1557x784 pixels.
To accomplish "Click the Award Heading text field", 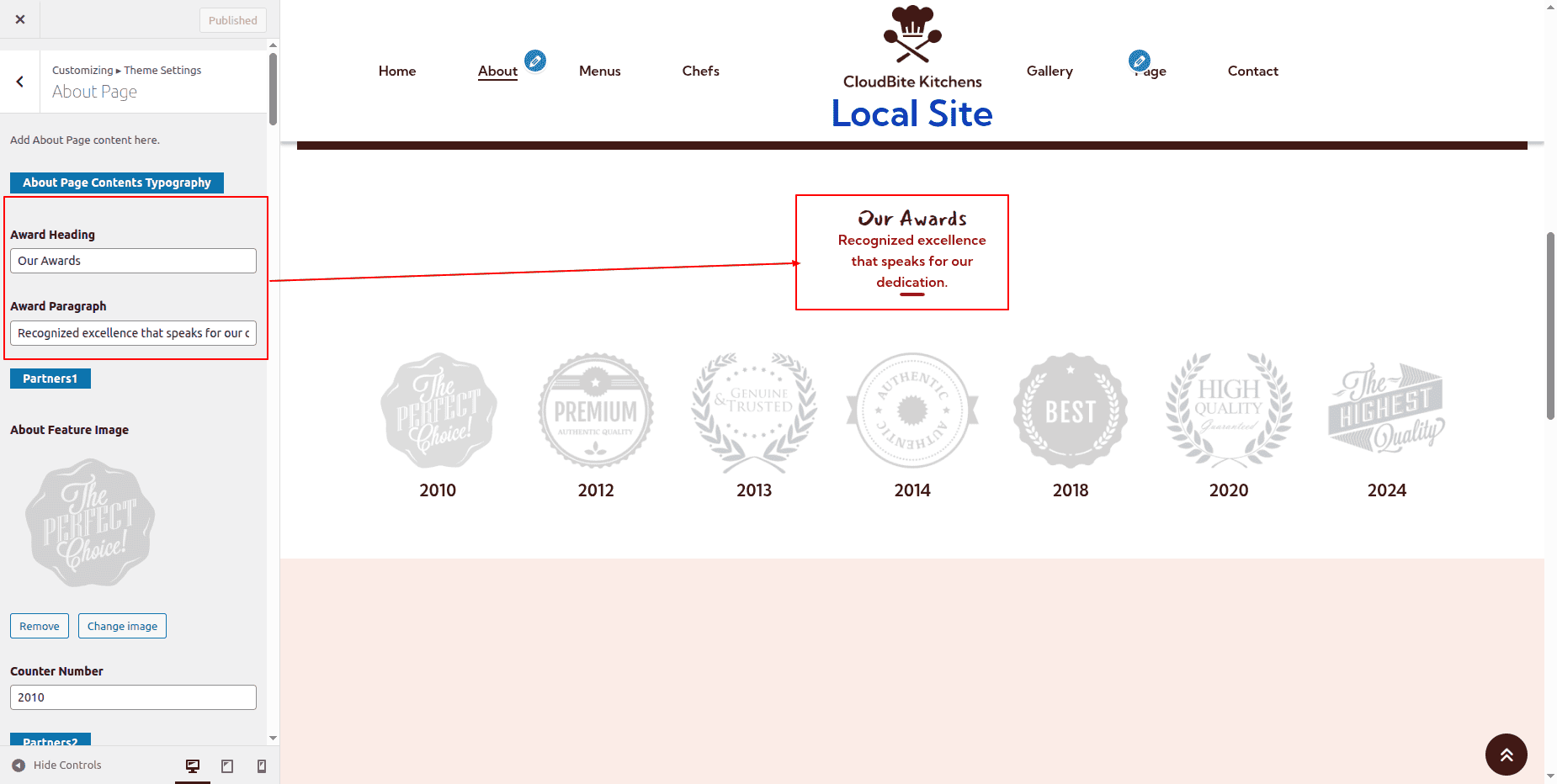I will pos(133,261).
